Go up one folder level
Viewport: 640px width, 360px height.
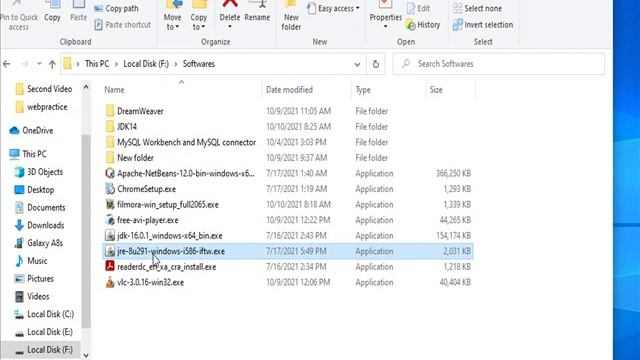[x=52, y=64]
